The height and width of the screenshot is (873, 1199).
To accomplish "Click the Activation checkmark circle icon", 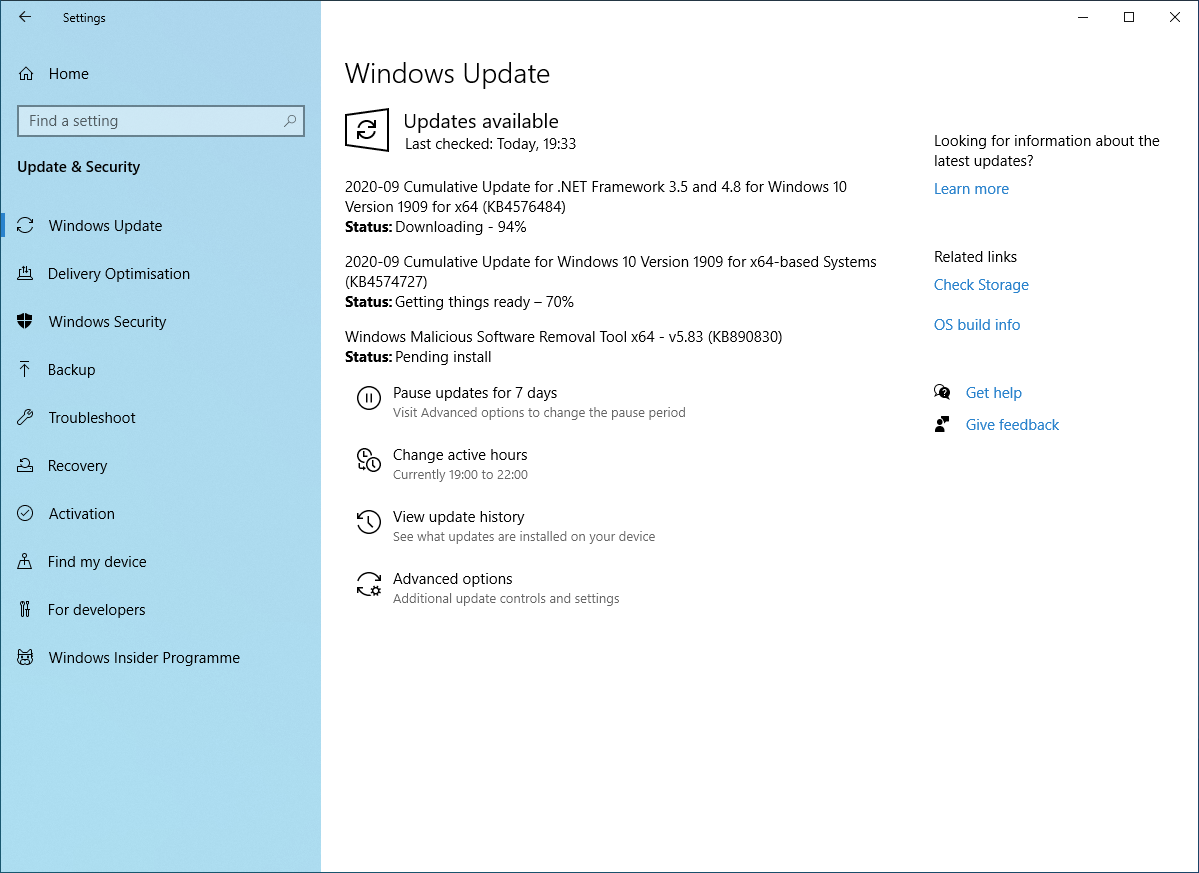I will 25,513.
